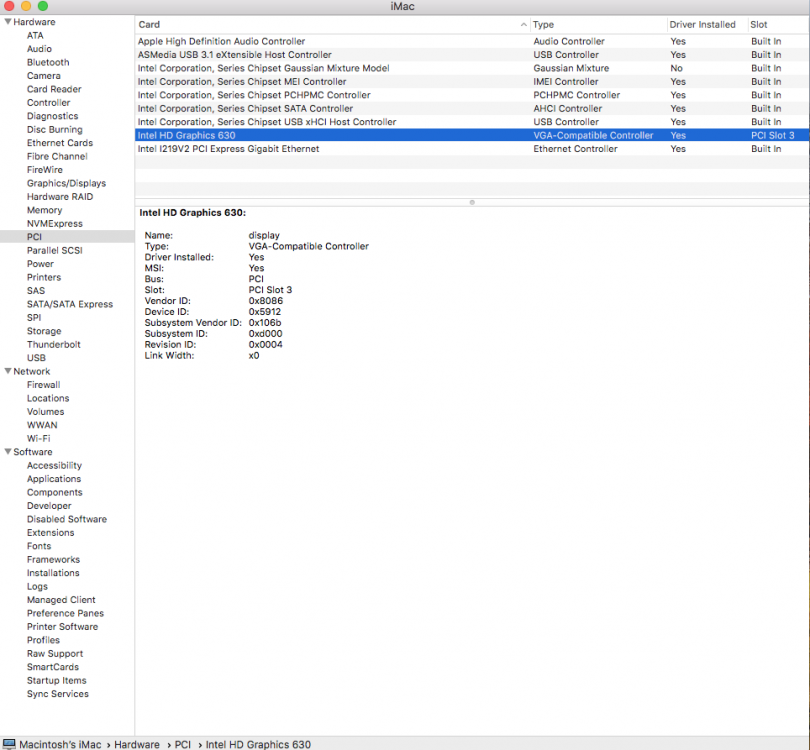
Task: Open Wi-Fi network section
Action: [x=39, y=438]
